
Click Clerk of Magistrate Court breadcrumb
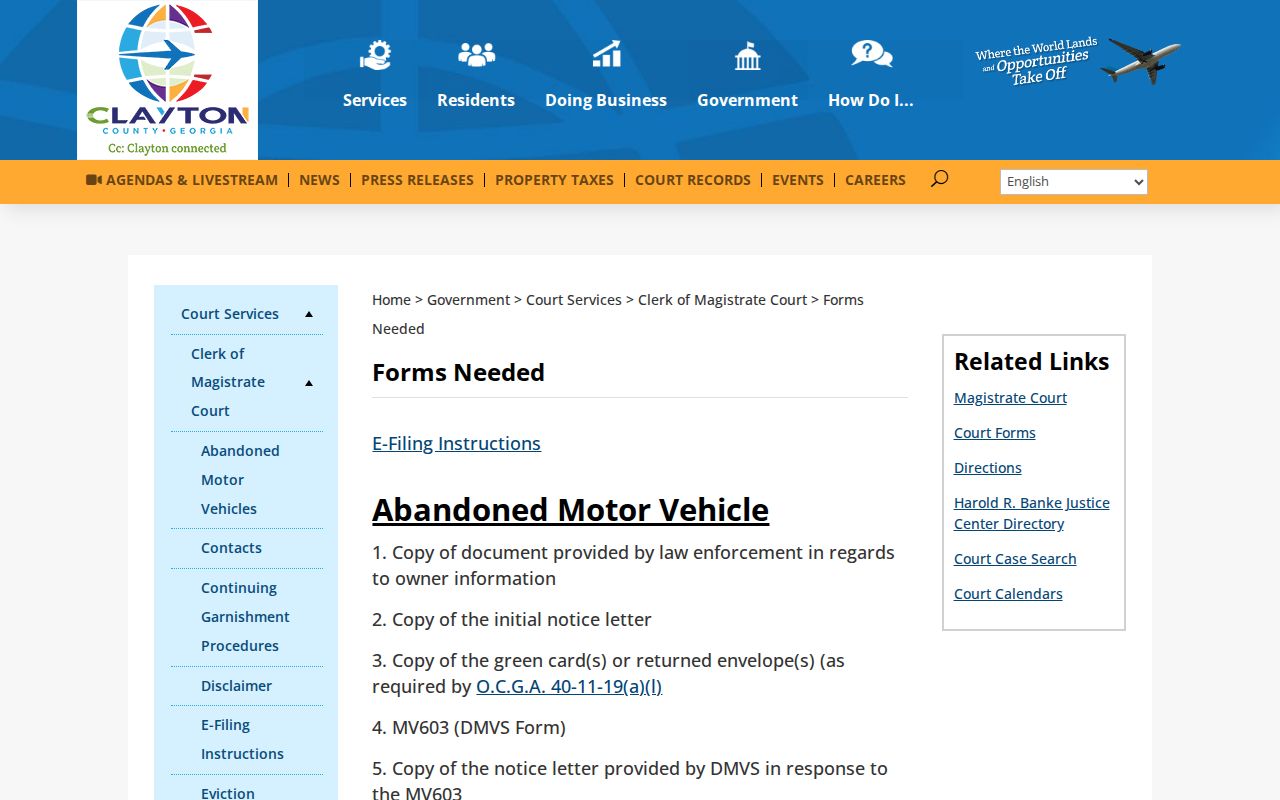(x=722, y=300)
